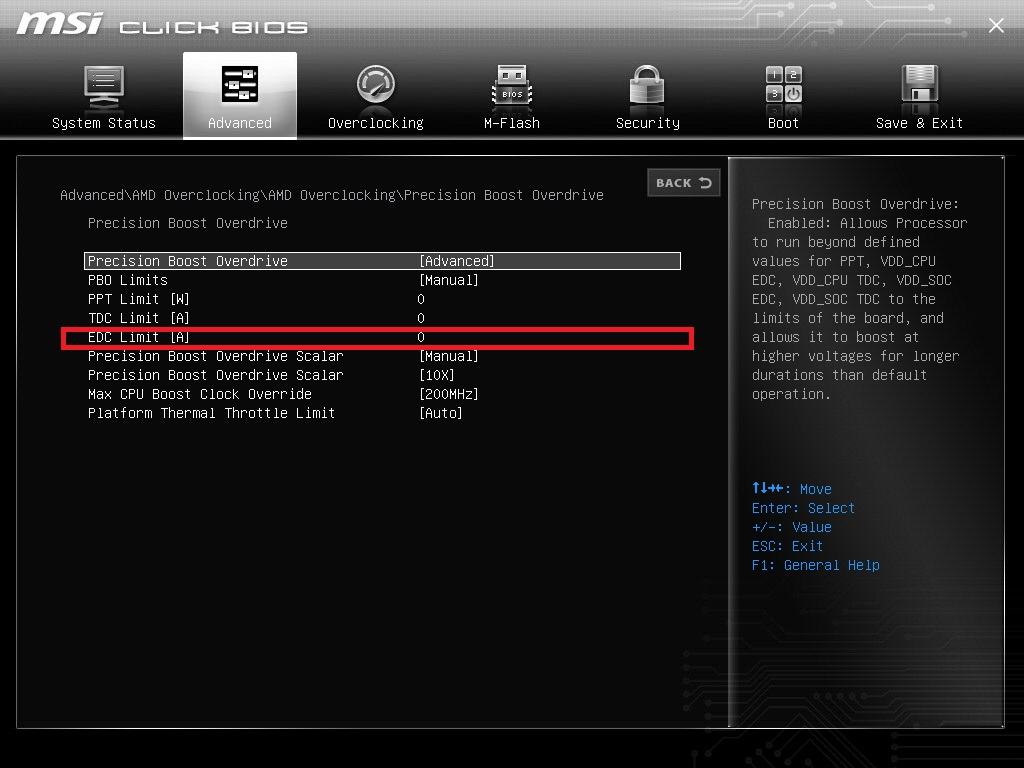Open the M-Flash BIOS chip icon

[512, 86]
